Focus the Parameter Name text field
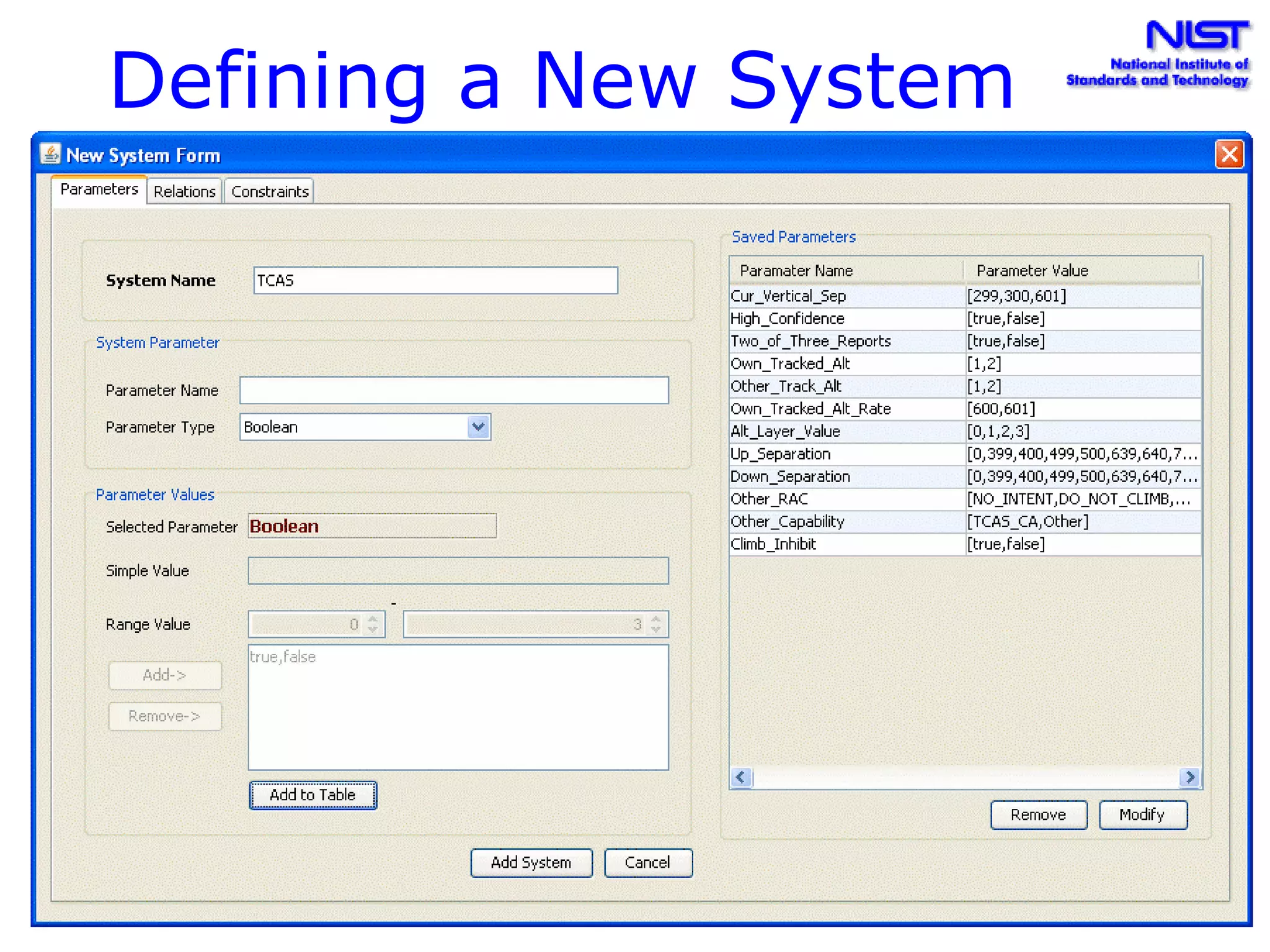This screenshot has width=1270, height=952. pos(454,390)
